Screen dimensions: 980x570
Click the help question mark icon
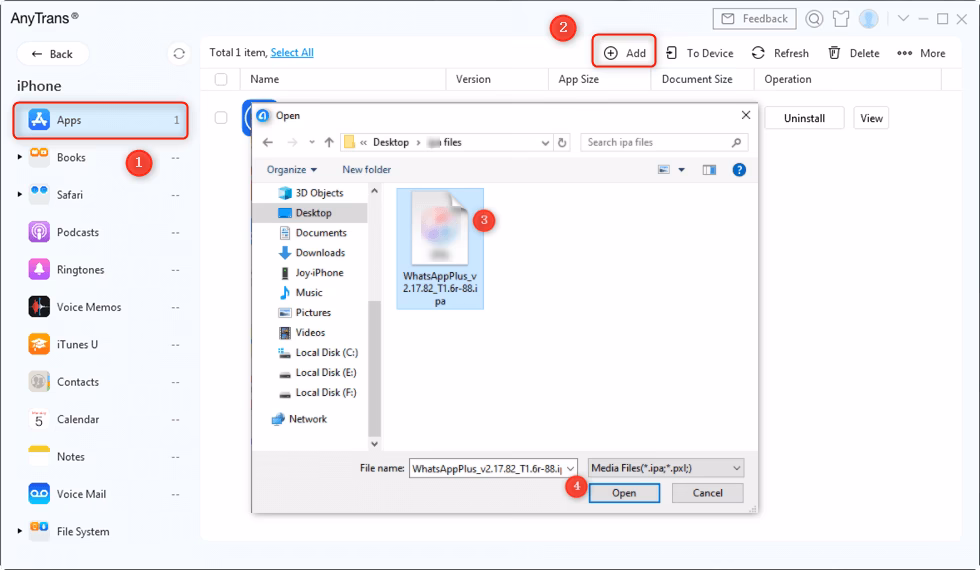(739, 169)
